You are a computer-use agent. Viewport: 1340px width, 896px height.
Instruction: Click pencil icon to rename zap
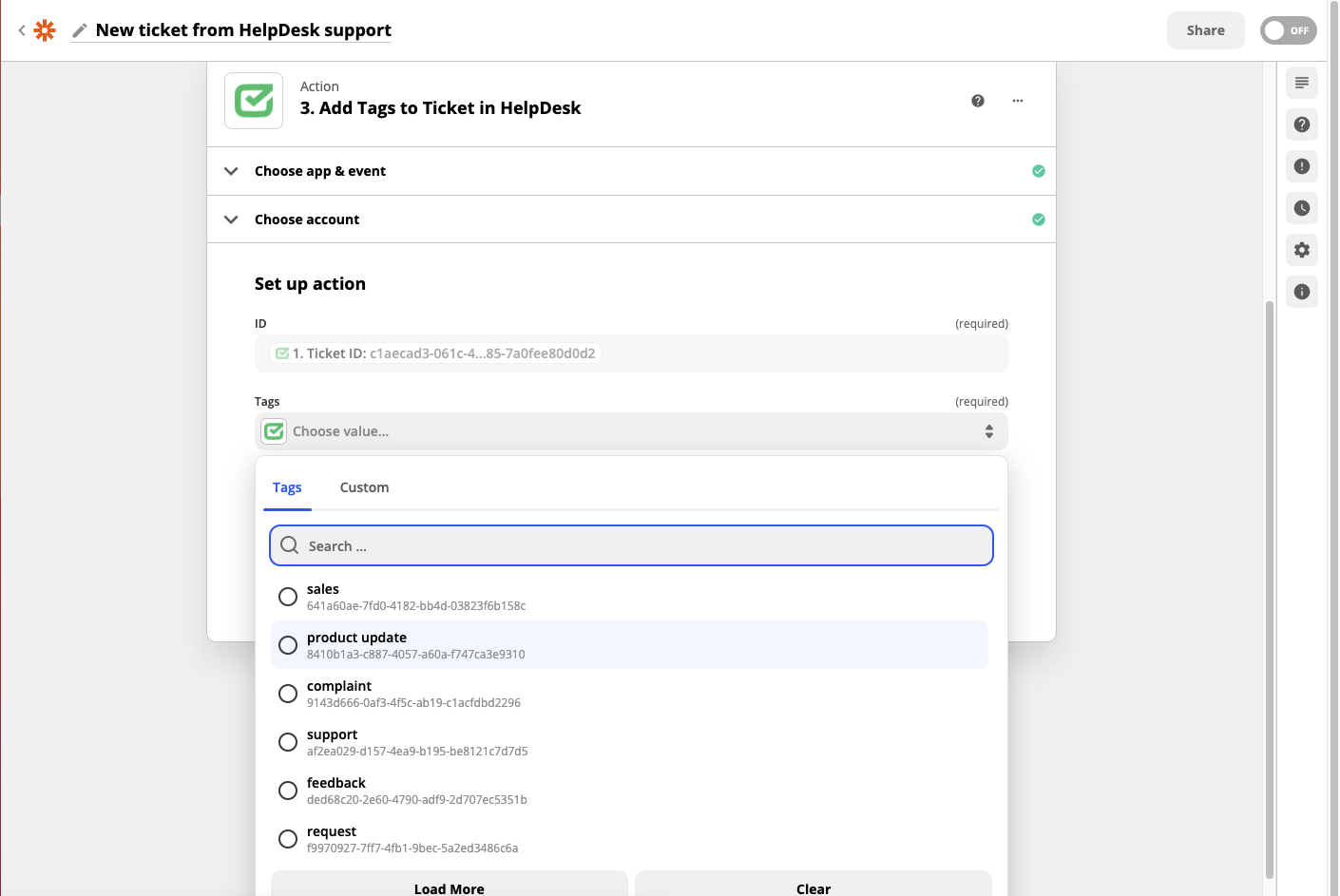point(80,30)
